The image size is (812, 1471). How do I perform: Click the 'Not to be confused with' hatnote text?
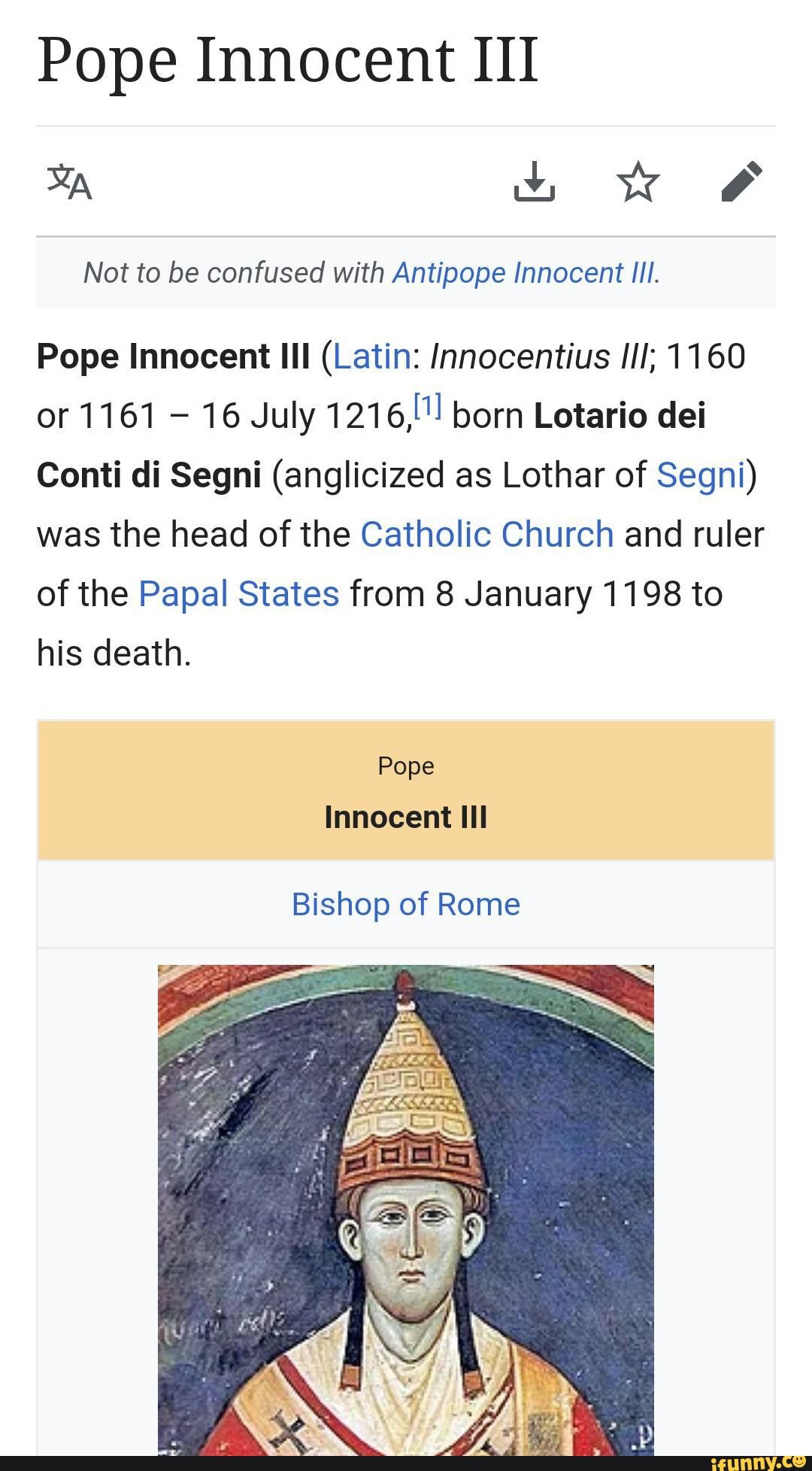coord(234,273)
